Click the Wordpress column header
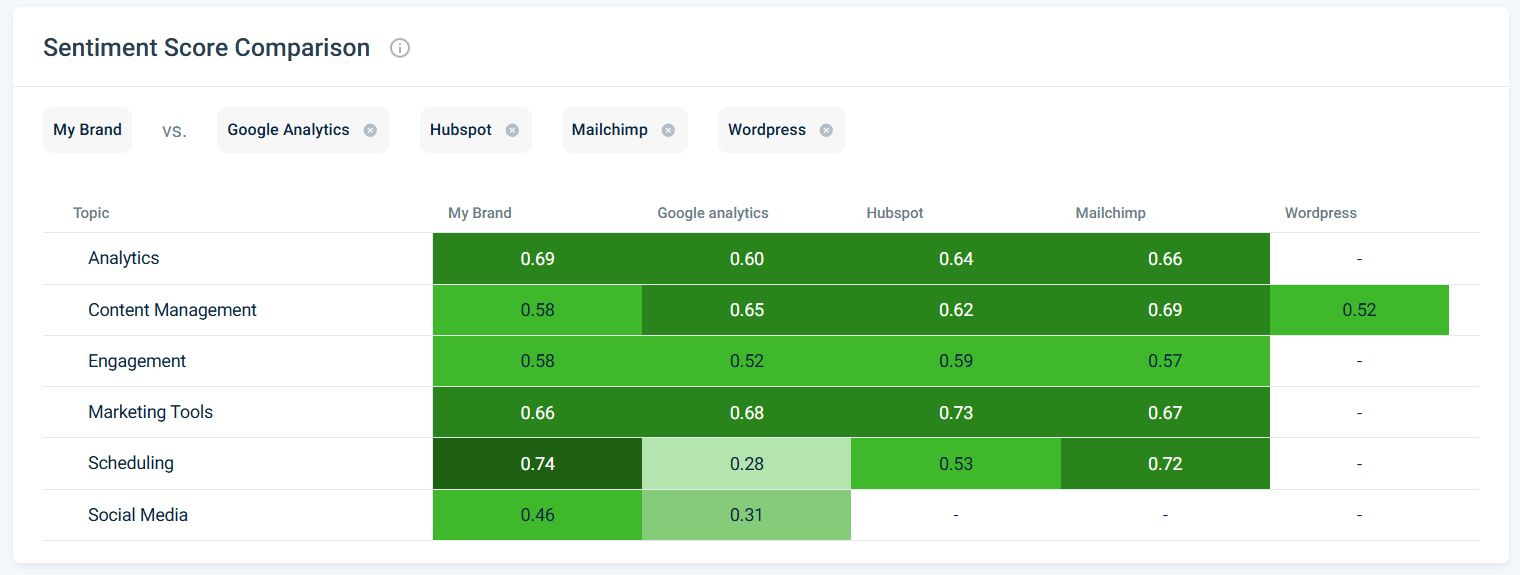Screen dimensions: 1520x575 tap(1321, 213)
